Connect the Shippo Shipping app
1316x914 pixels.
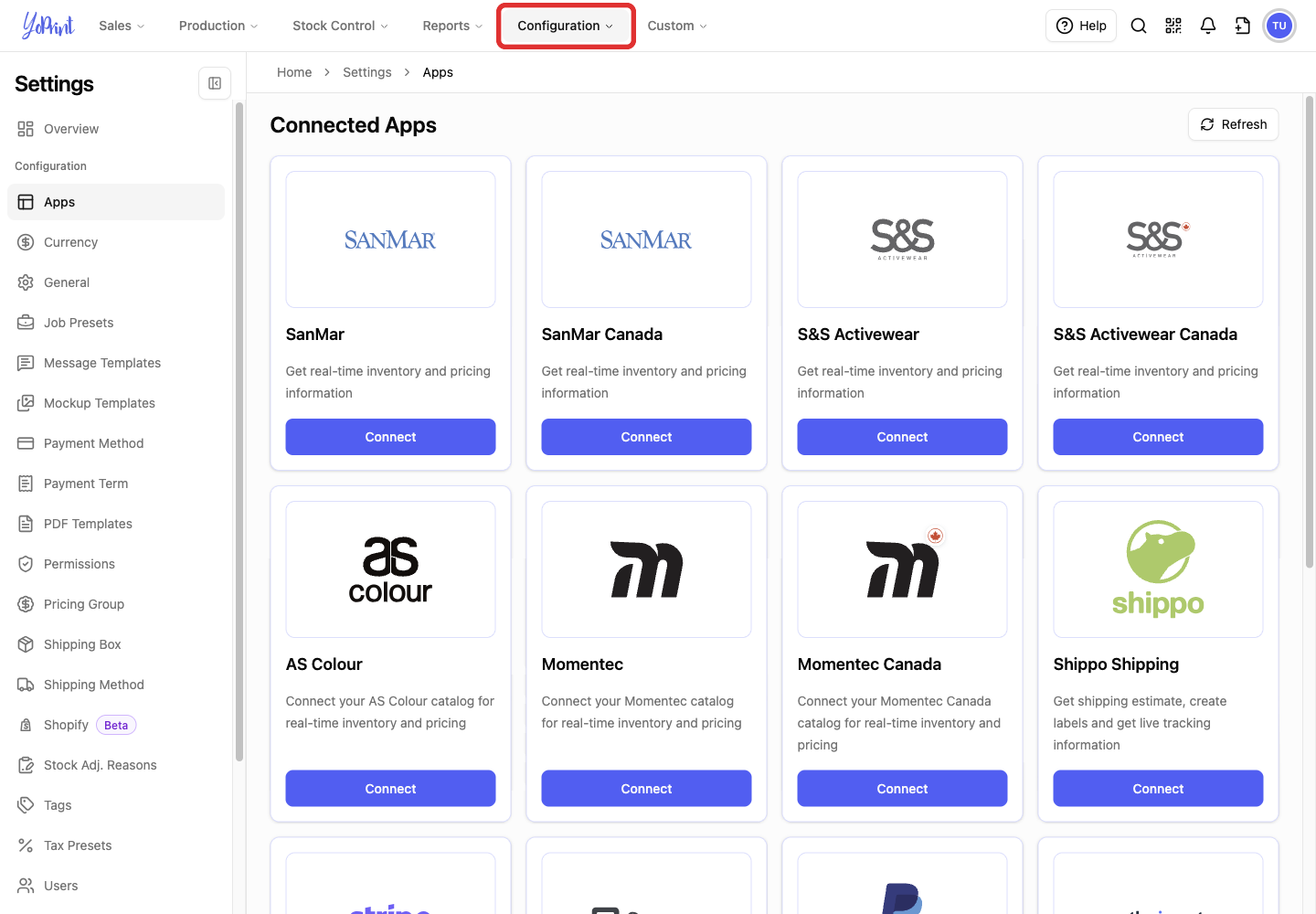point(1159,789)
